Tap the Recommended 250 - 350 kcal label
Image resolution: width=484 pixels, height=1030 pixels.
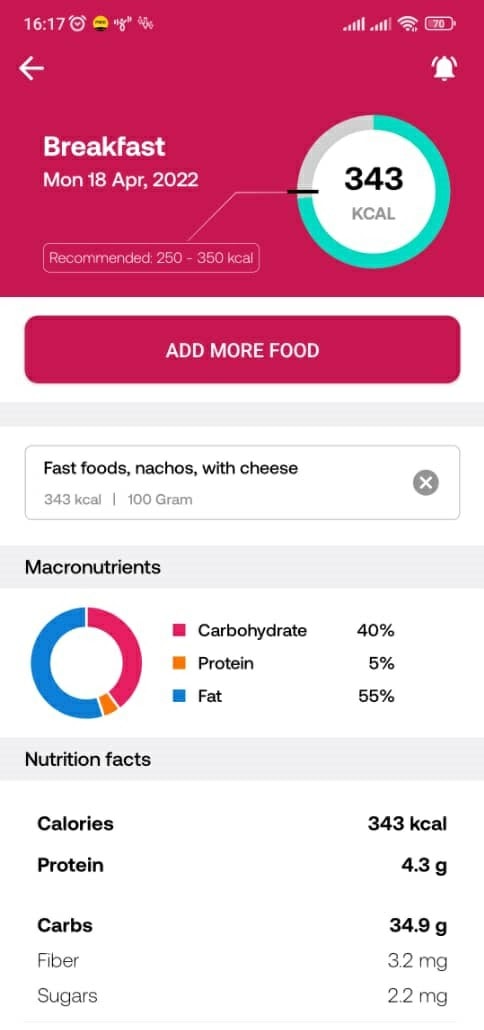tap(152, 258)
